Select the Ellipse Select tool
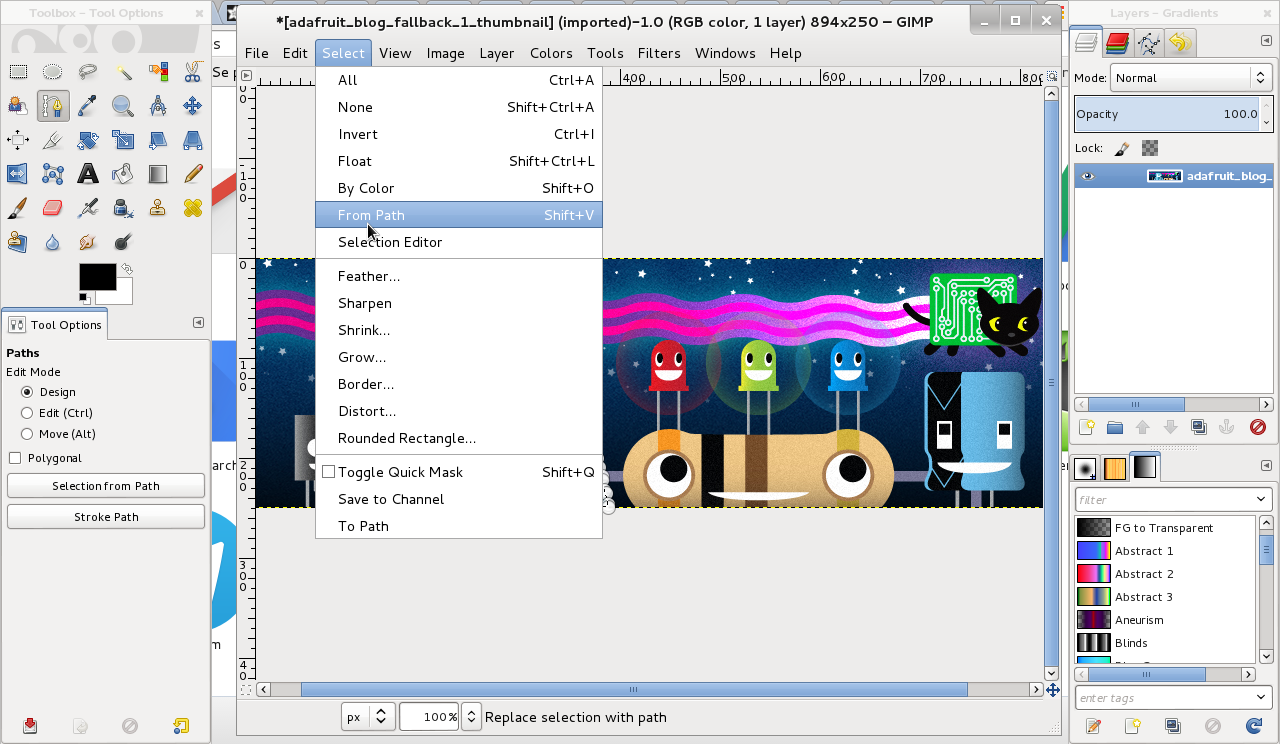This screenshot has width=1280, height=744. 53,71
